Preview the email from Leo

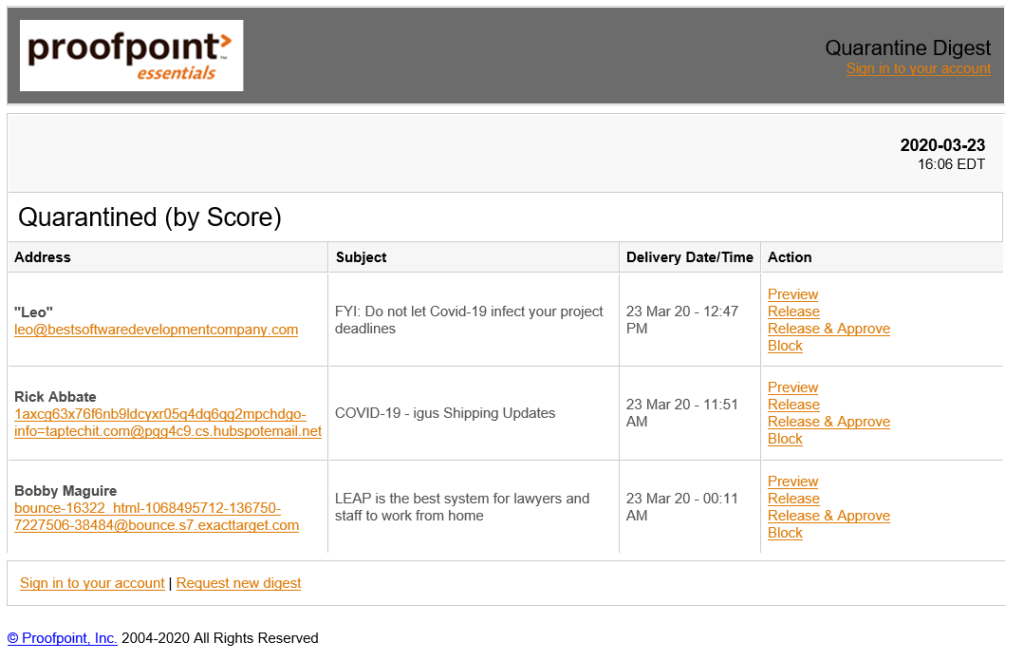pos(792,295)
